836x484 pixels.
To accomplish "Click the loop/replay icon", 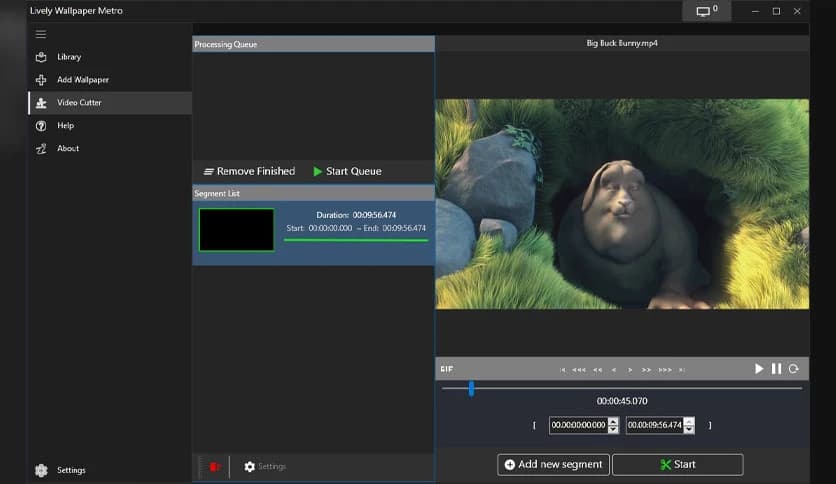I will [x=793, y=369].
